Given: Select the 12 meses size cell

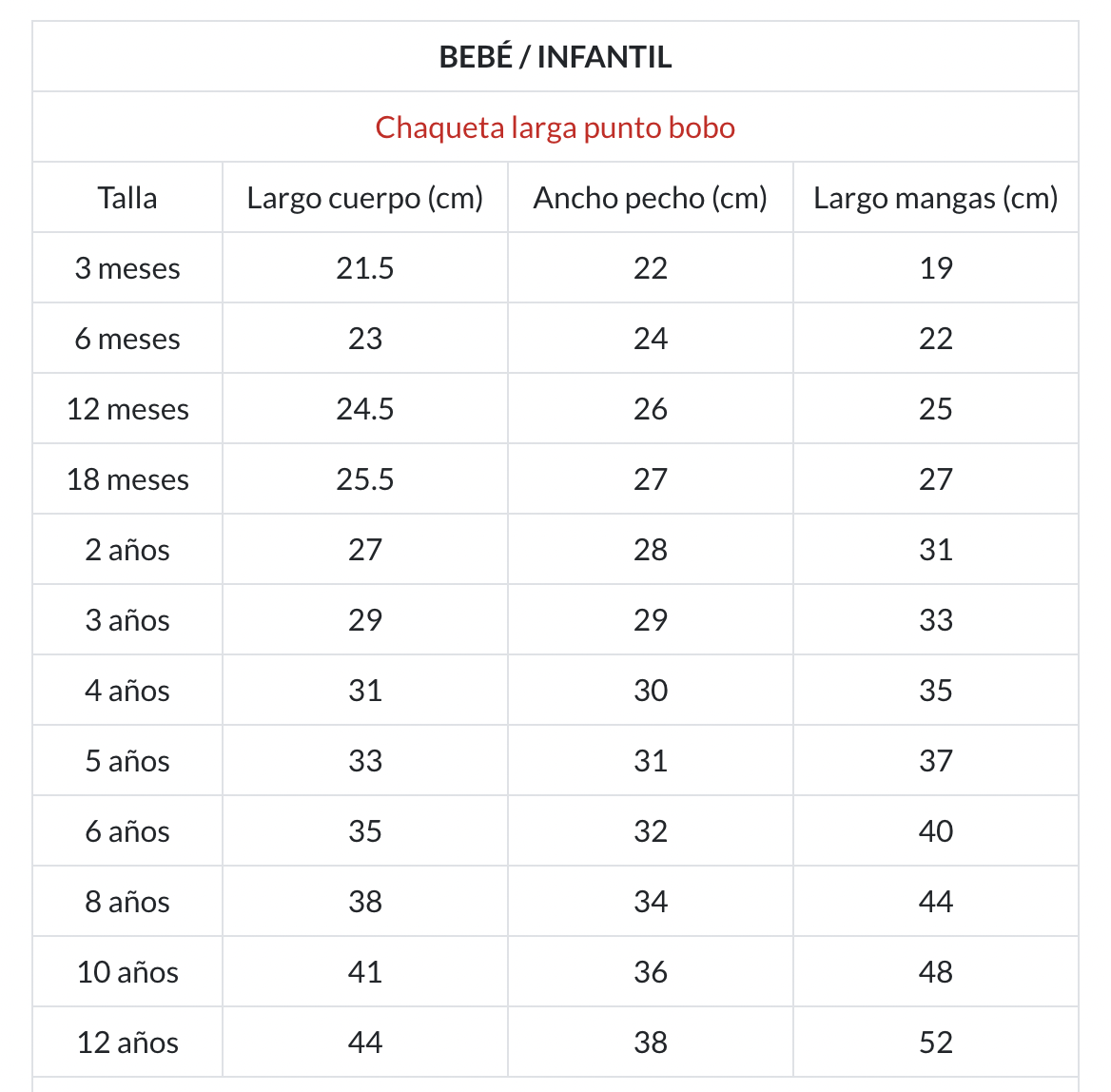Looking at the screenshot, I should [x=127, y=409].
